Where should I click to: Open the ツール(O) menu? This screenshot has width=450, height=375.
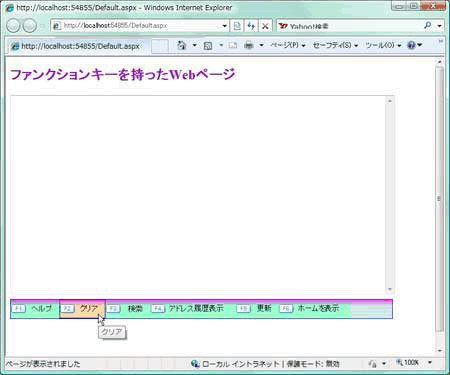(383, 45)
